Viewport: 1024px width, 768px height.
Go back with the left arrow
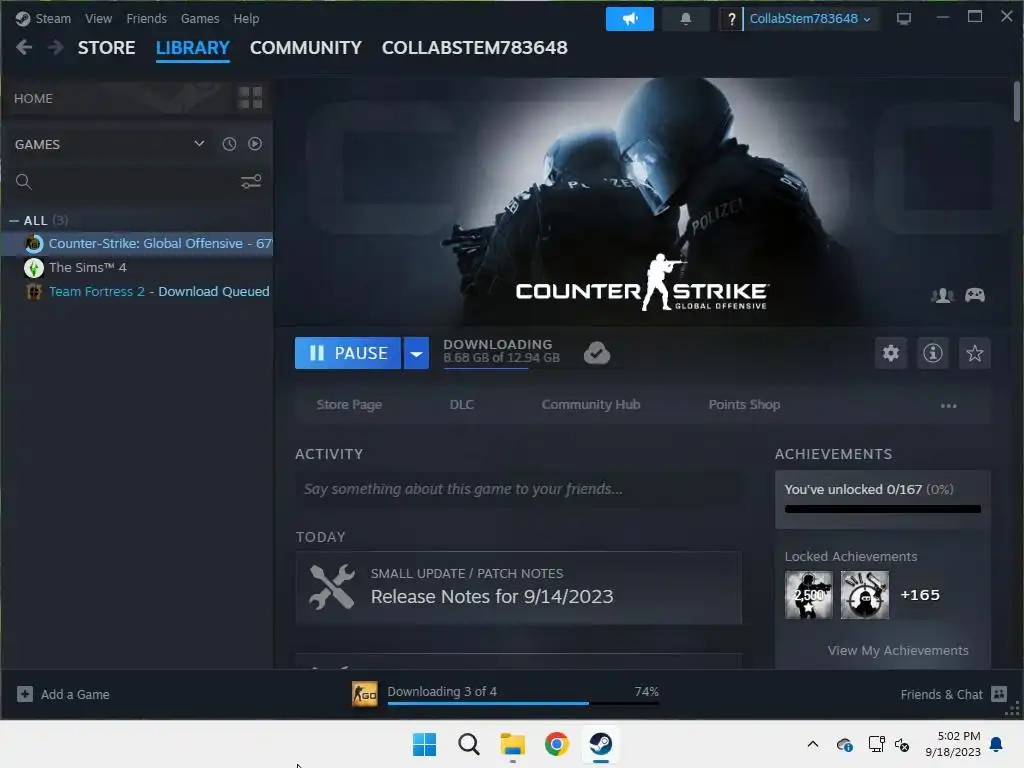(24, 47)
